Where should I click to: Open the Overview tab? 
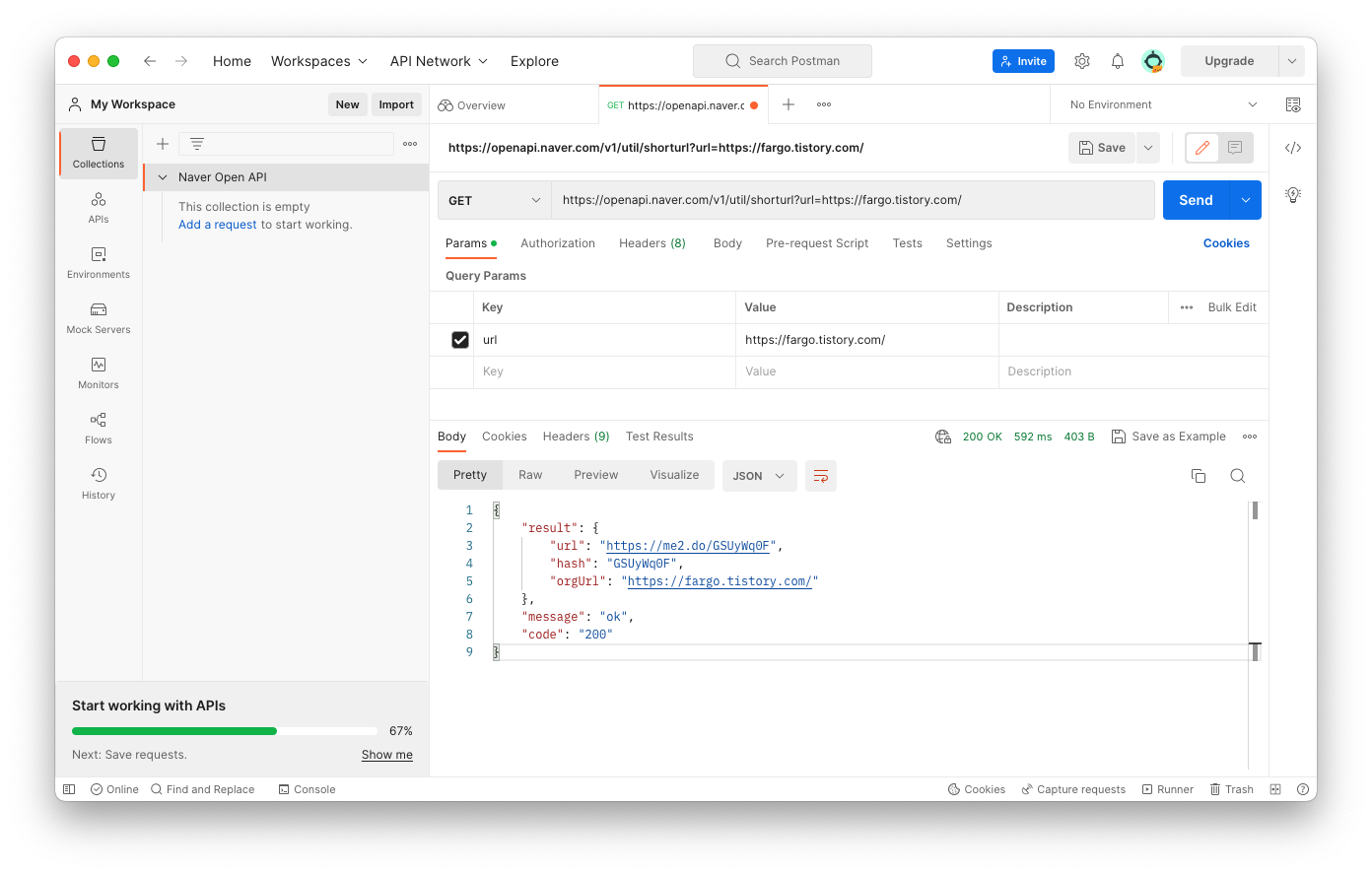pos(472,105)
